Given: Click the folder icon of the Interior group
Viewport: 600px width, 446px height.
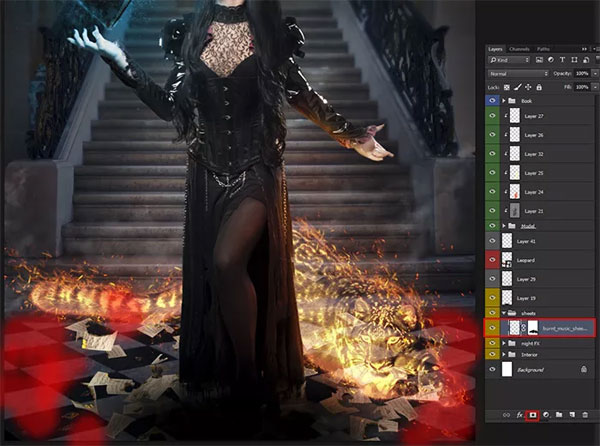Looking at the screenshot, I should pyautogui.click(x=512, y=355).
